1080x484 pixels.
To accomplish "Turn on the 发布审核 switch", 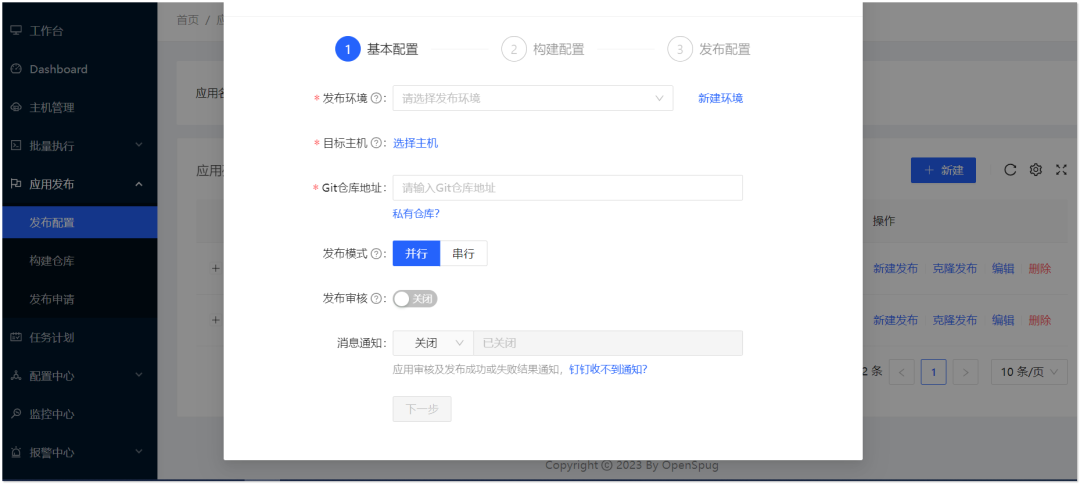I will click(415, 299).
